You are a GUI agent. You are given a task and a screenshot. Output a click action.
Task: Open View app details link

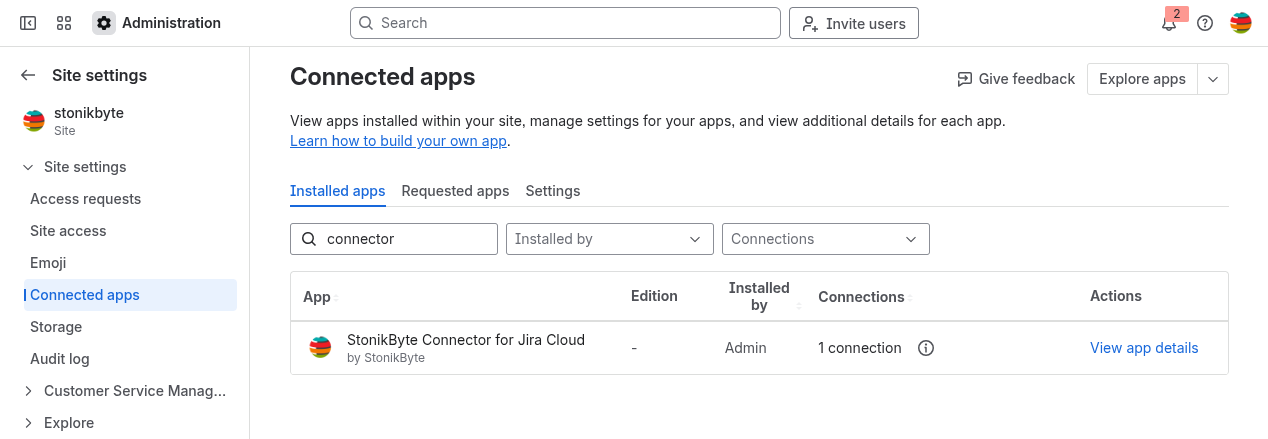click(x=1144, y=348)
